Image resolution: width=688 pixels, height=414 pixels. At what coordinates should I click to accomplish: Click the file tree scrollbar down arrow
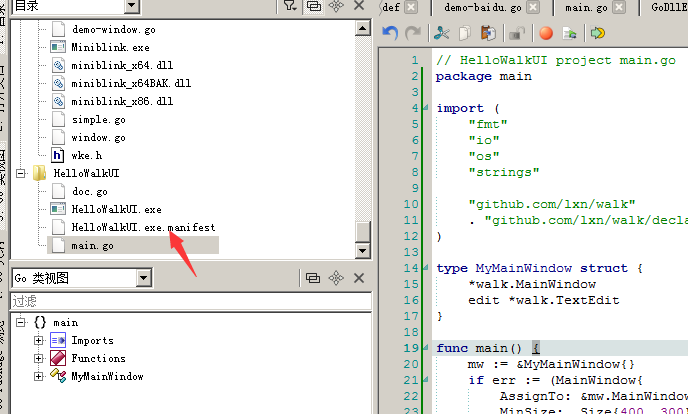(x=363, y=250)
